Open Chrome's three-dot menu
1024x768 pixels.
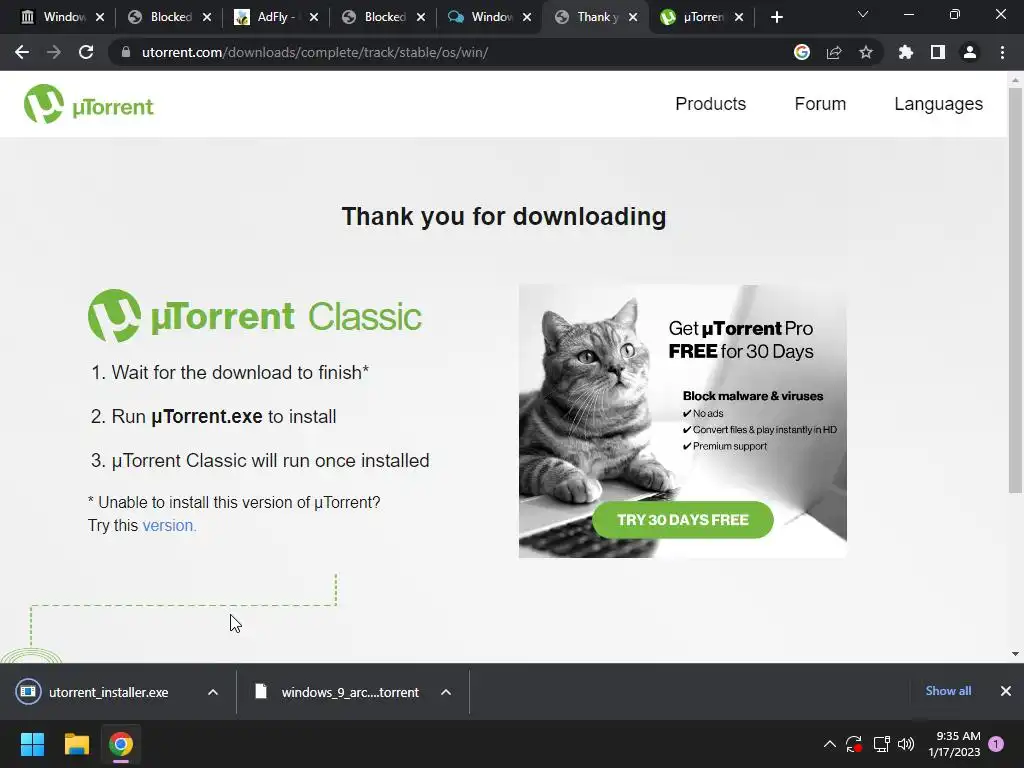pyautogui.click(x=1002, y=52)
